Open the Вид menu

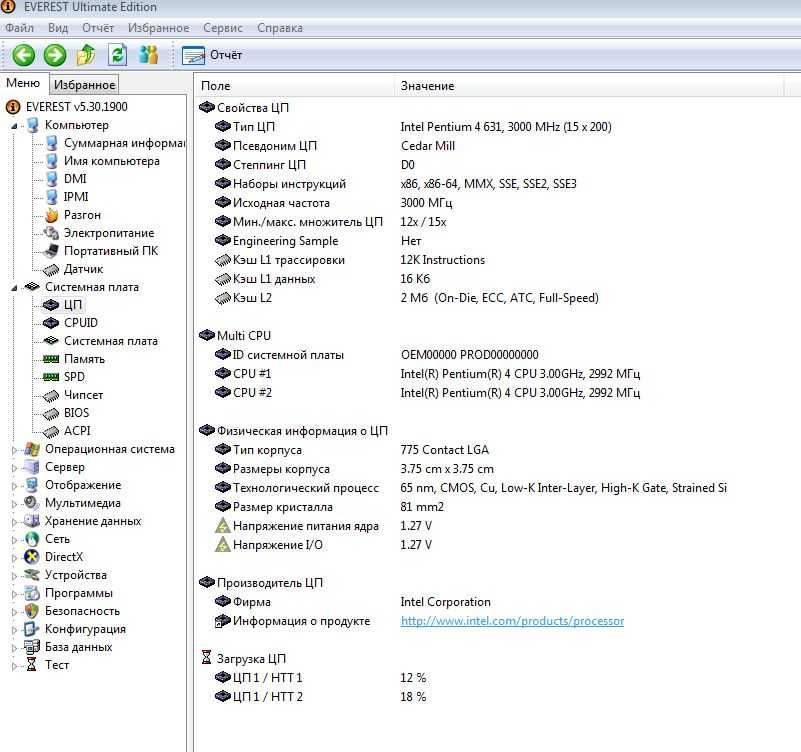click(x=58, y=28)
